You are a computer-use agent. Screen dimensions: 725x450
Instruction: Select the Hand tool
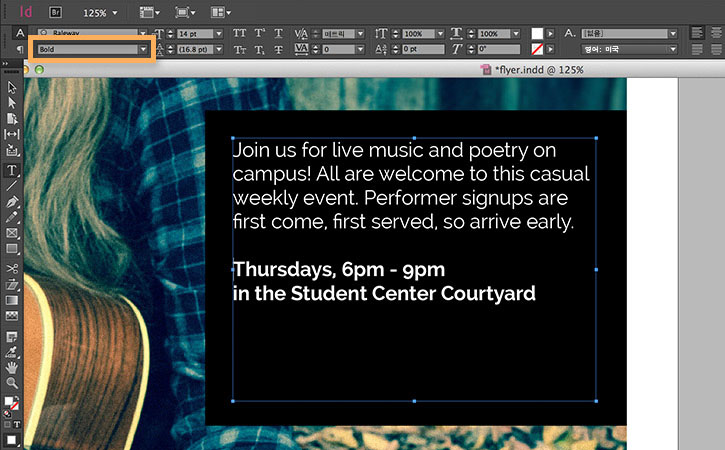tap(12, 368)
